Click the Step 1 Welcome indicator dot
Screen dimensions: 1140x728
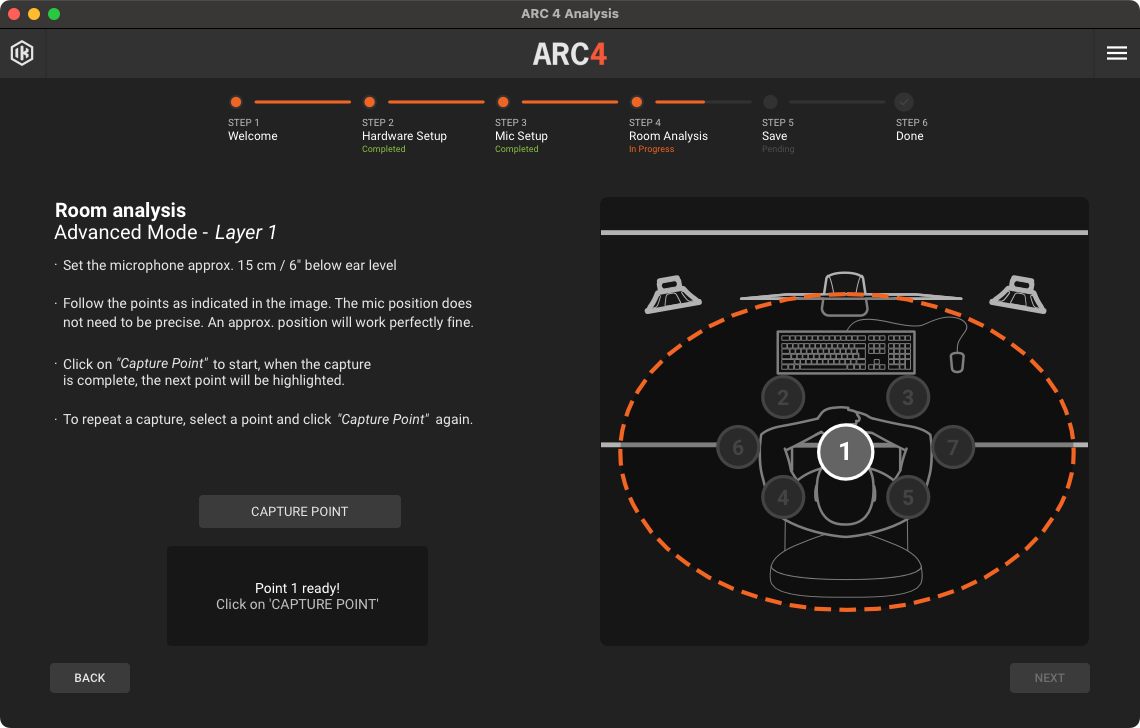pos(236,102)
